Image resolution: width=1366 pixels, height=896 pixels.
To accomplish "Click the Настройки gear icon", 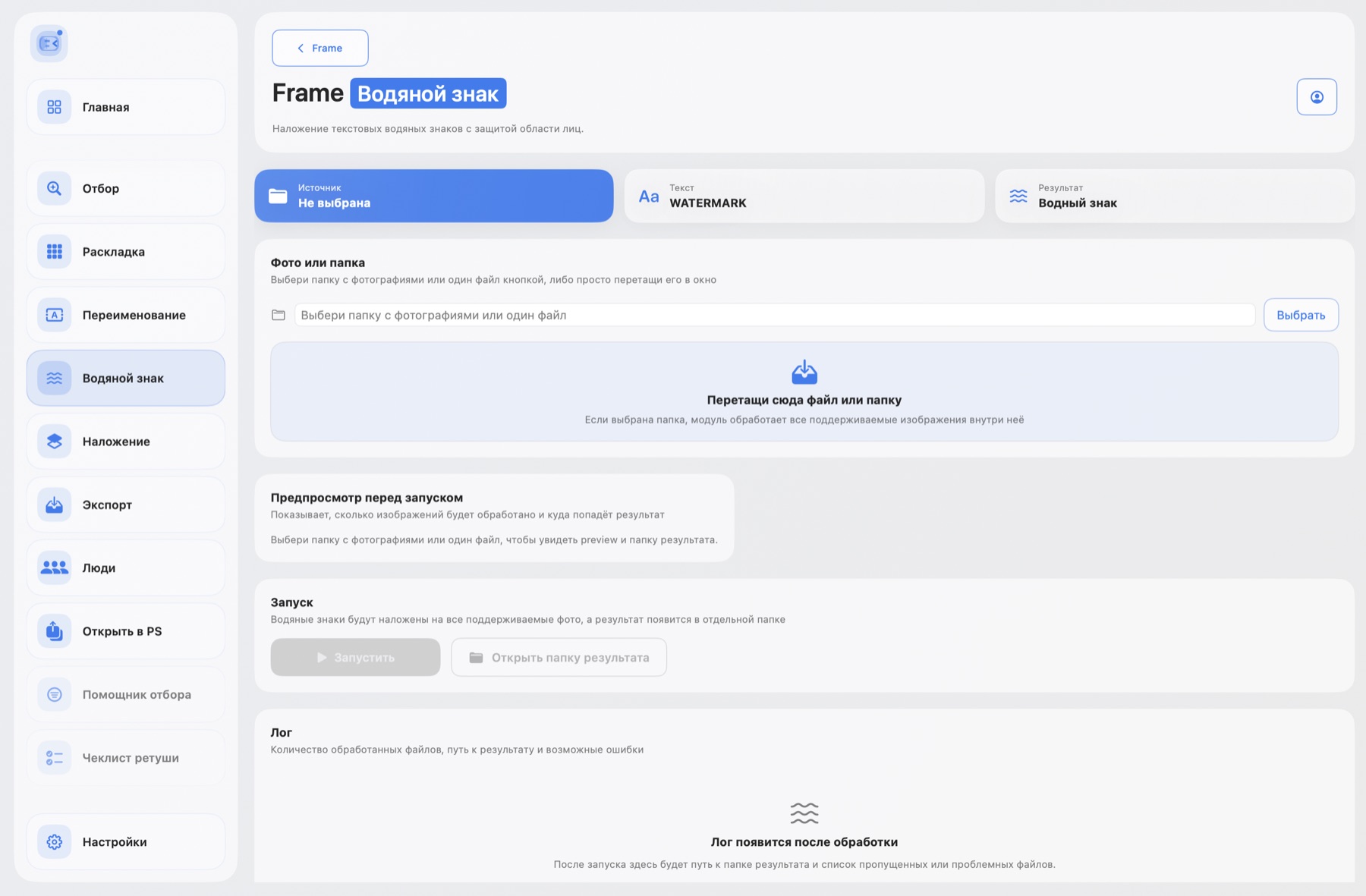I will [x=55, y=841].
